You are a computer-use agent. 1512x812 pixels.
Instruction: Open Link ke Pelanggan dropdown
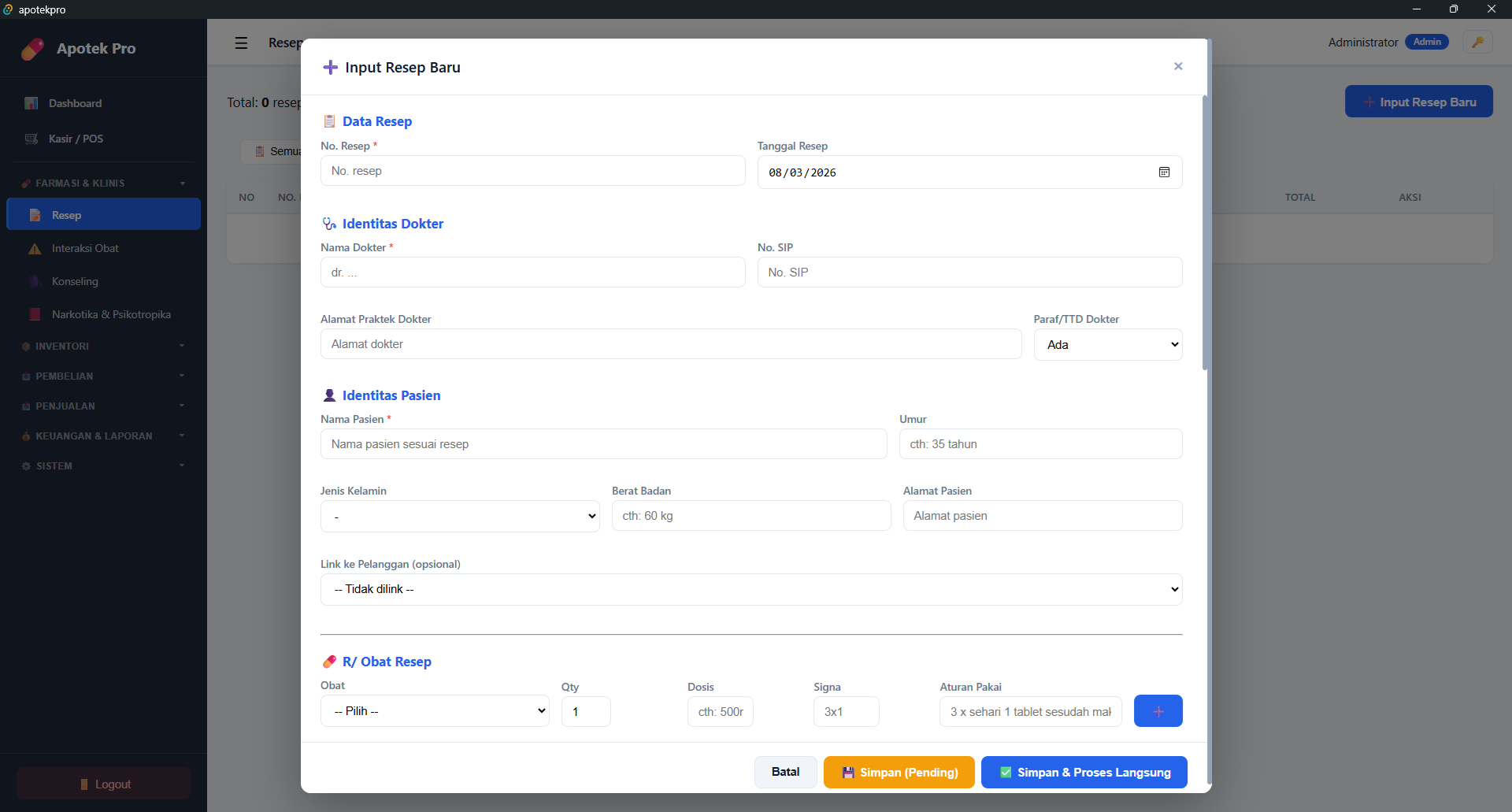point(750,589)
